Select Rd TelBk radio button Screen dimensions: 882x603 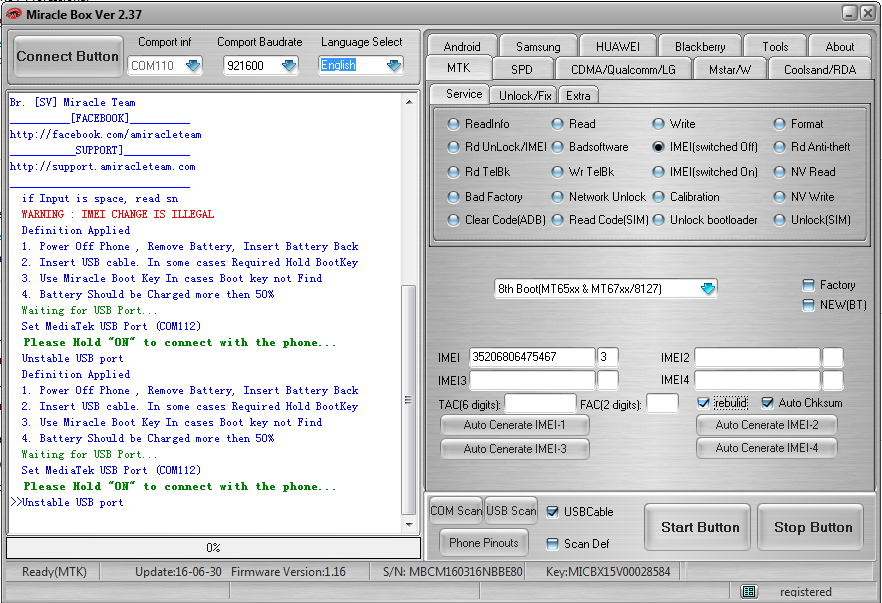(x=453, y=172)
